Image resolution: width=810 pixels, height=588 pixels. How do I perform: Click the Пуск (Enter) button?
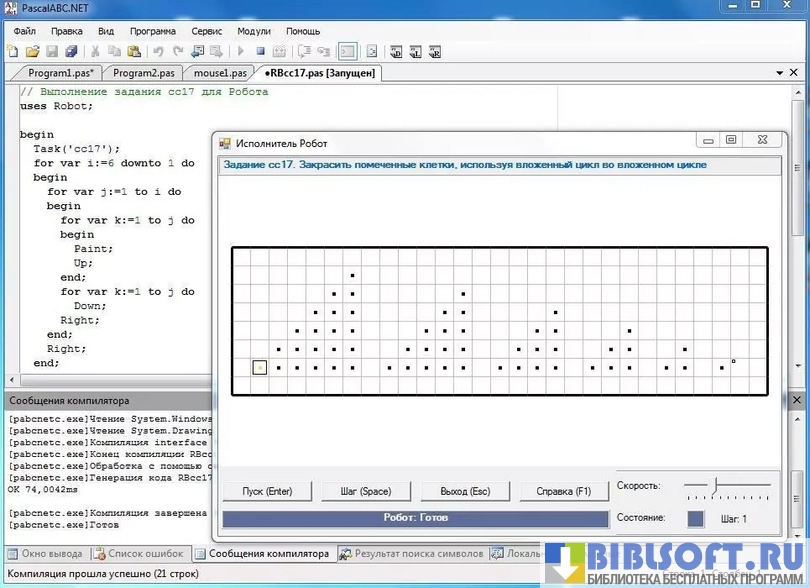(267, 491)
